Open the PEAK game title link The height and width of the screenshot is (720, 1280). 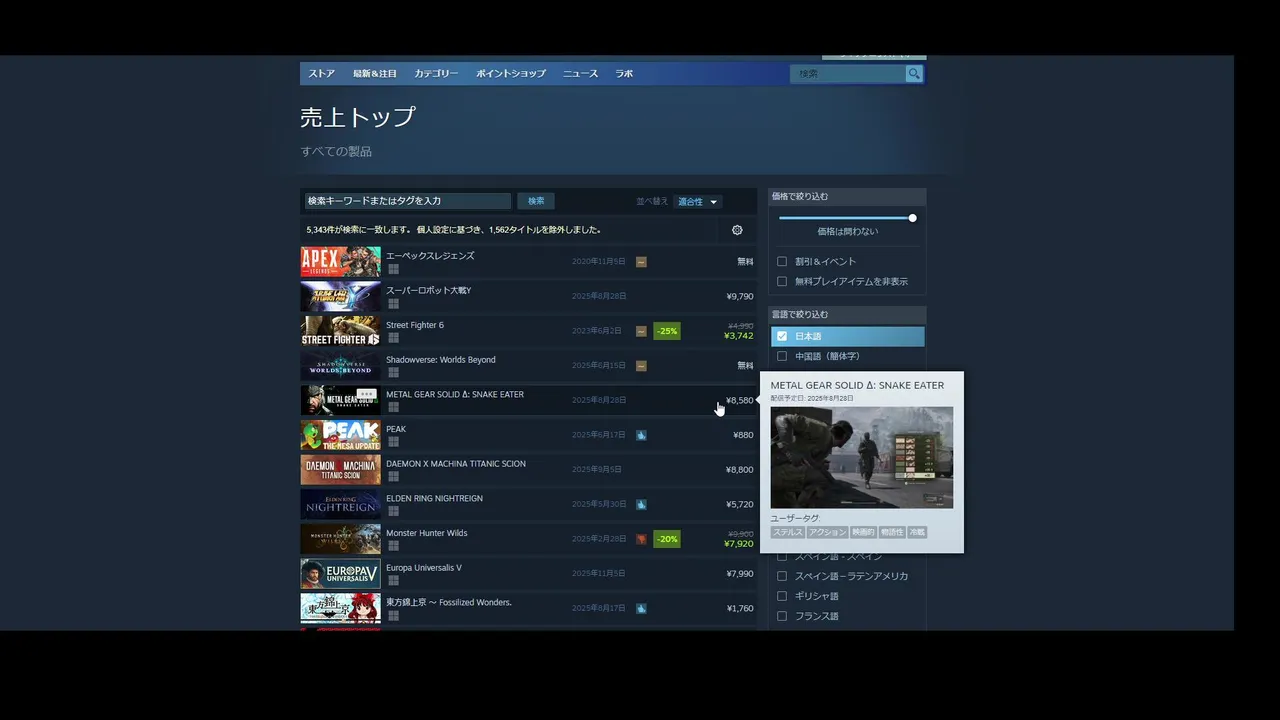(x=396, y=429)
